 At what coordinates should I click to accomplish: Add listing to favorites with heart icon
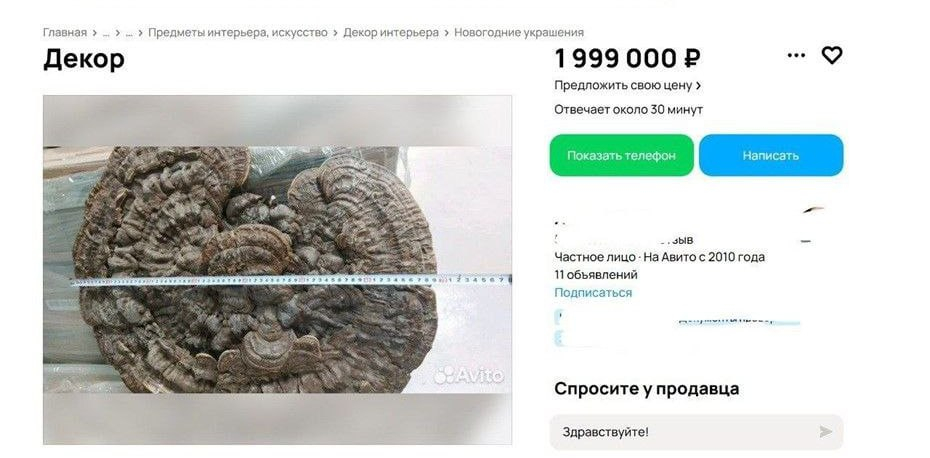[832, 56]
